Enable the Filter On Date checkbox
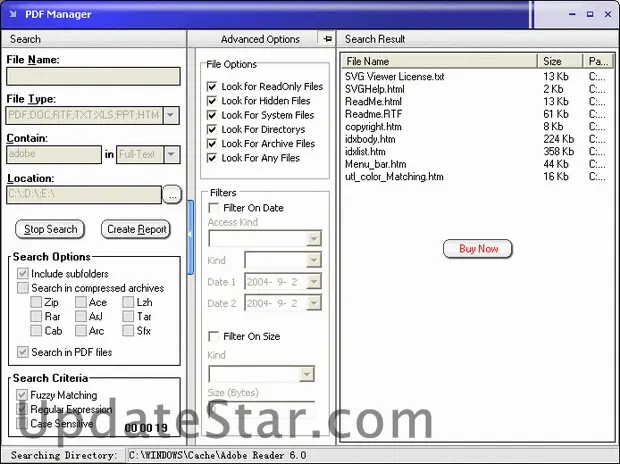The height and width of the screenshot is (464, 620). [212, 208]
